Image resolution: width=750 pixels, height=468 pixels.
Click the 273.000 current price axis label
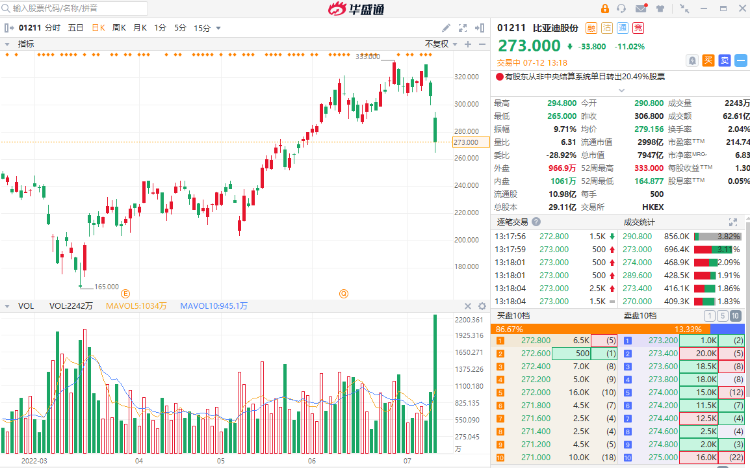(471, 142)
